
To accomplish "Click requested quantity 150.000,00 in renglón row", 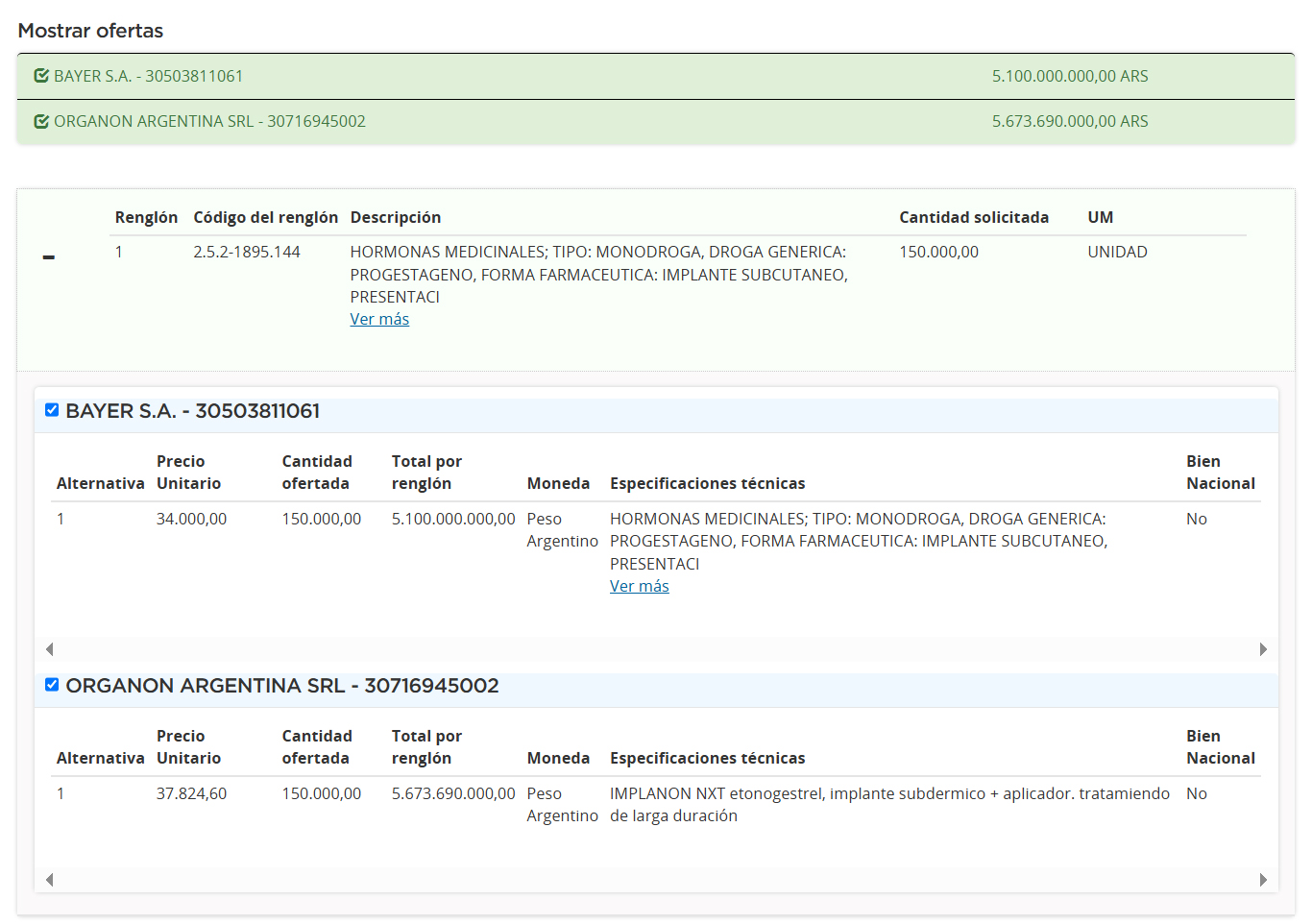I will [x=938, y=252].
